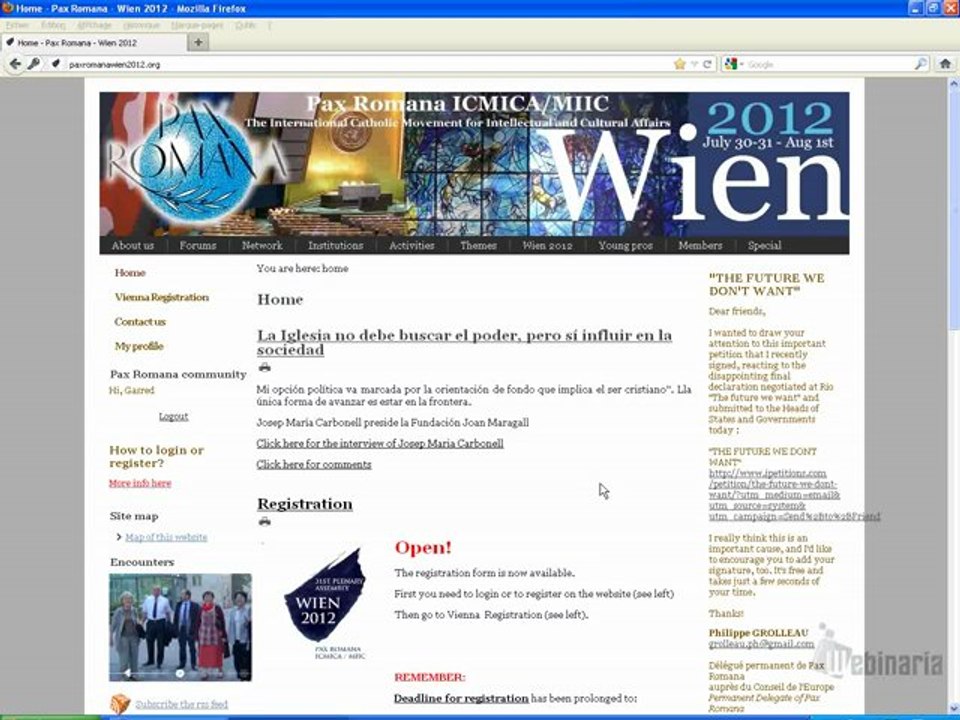960x720 pixels.
Task: Click the orange RSS feed icon
Action: click(x=120, y=704)
